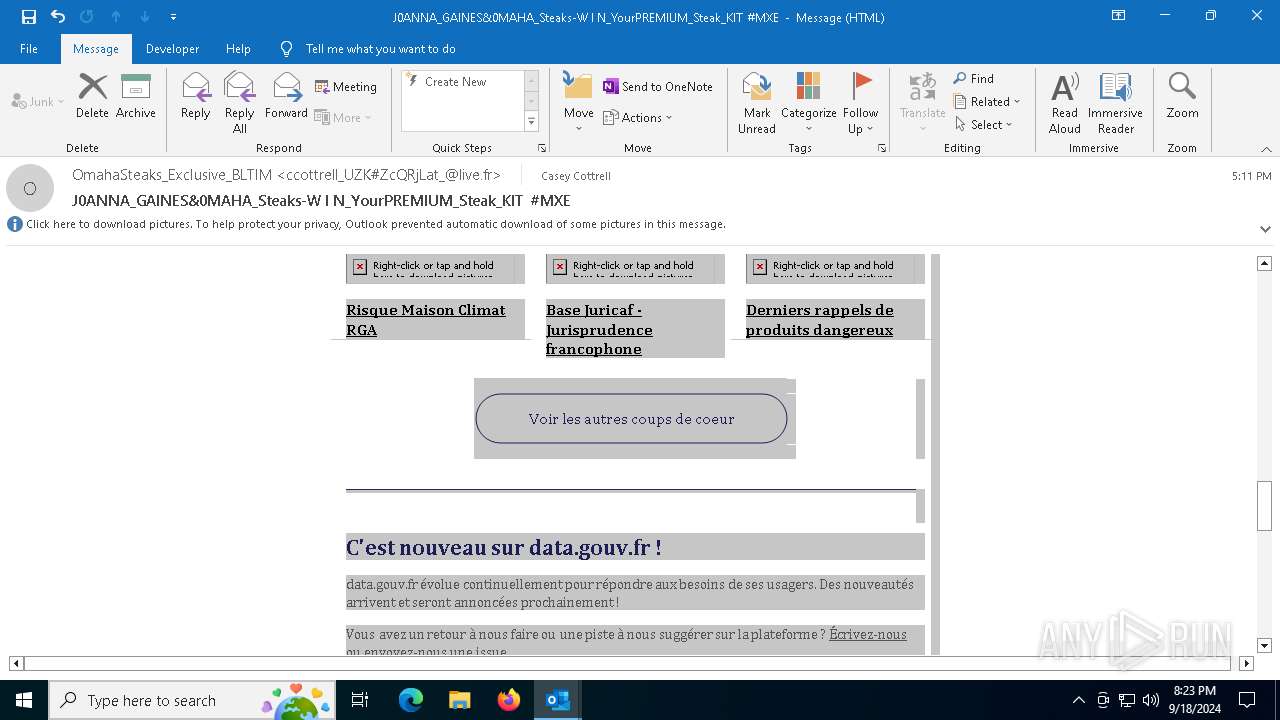Forward this email
The height and width of the screenshot is (720, 1280).
[286, 96]
